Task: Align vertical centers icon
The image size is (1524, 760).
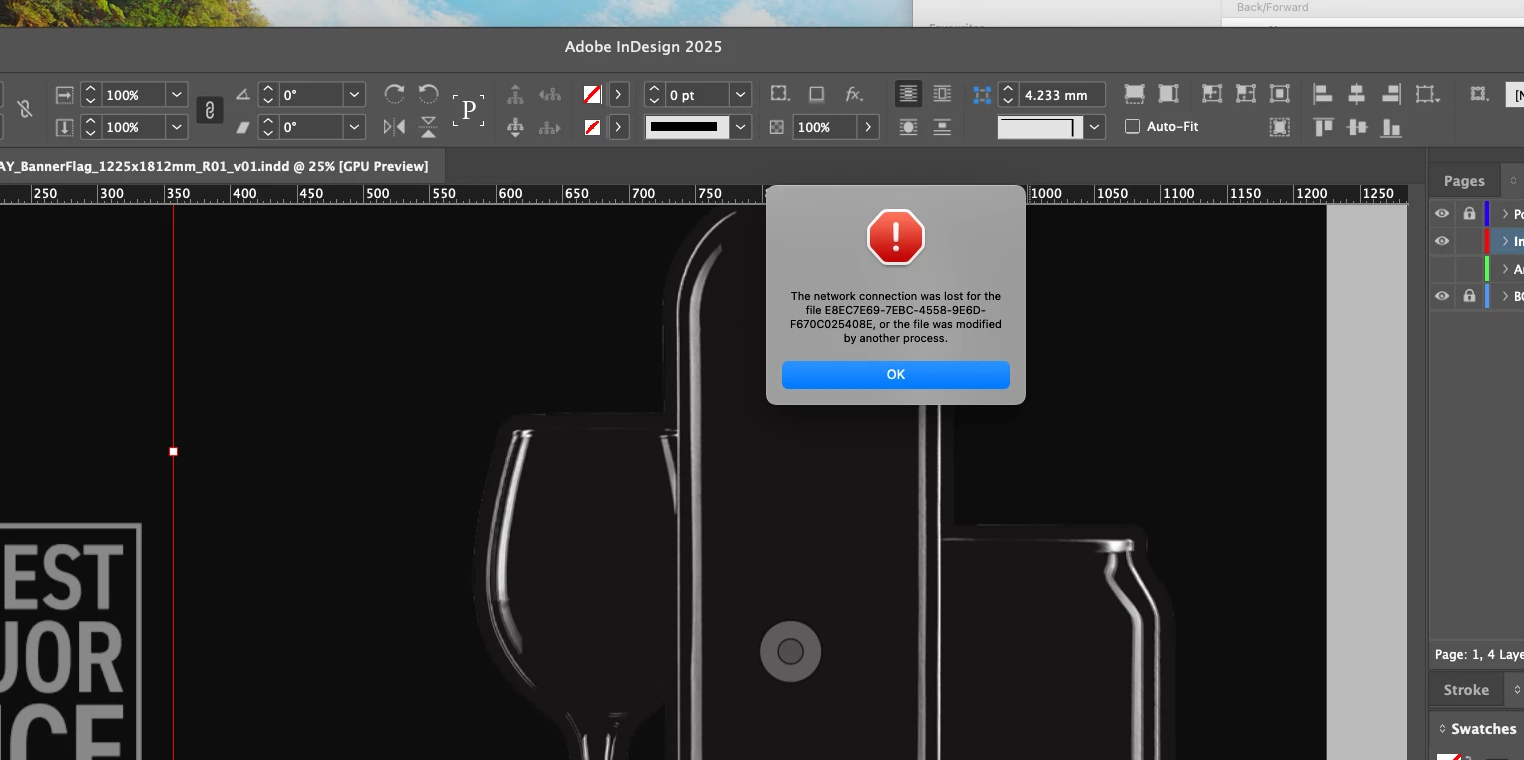Action: (1357, 127)
